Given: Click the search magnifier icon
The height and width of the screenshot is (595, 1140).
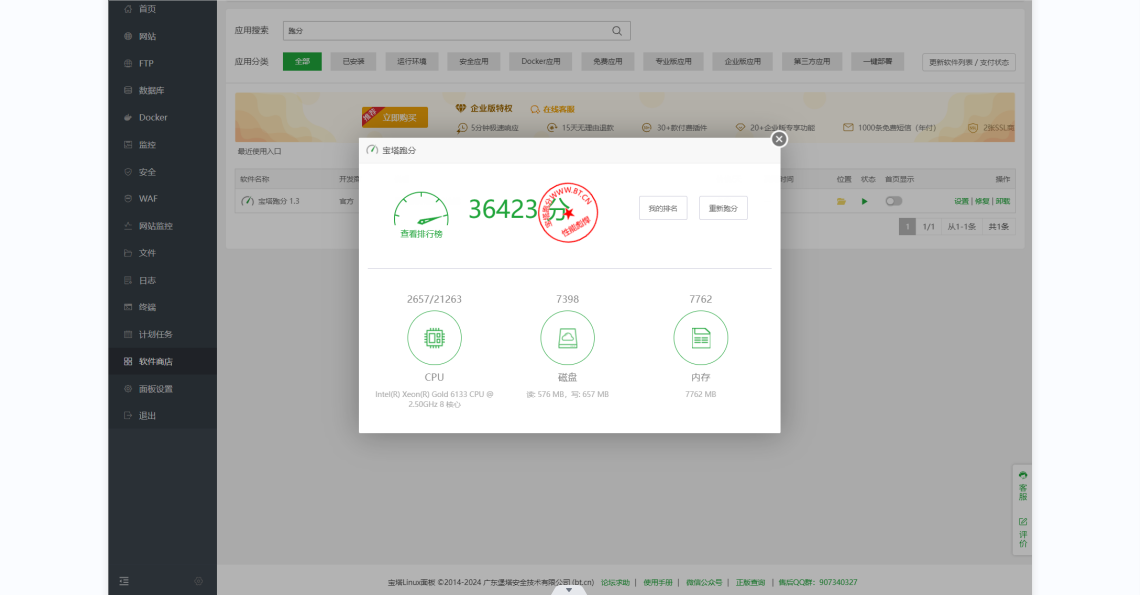Looking at the screenshot, I should (x=617, y=31).
